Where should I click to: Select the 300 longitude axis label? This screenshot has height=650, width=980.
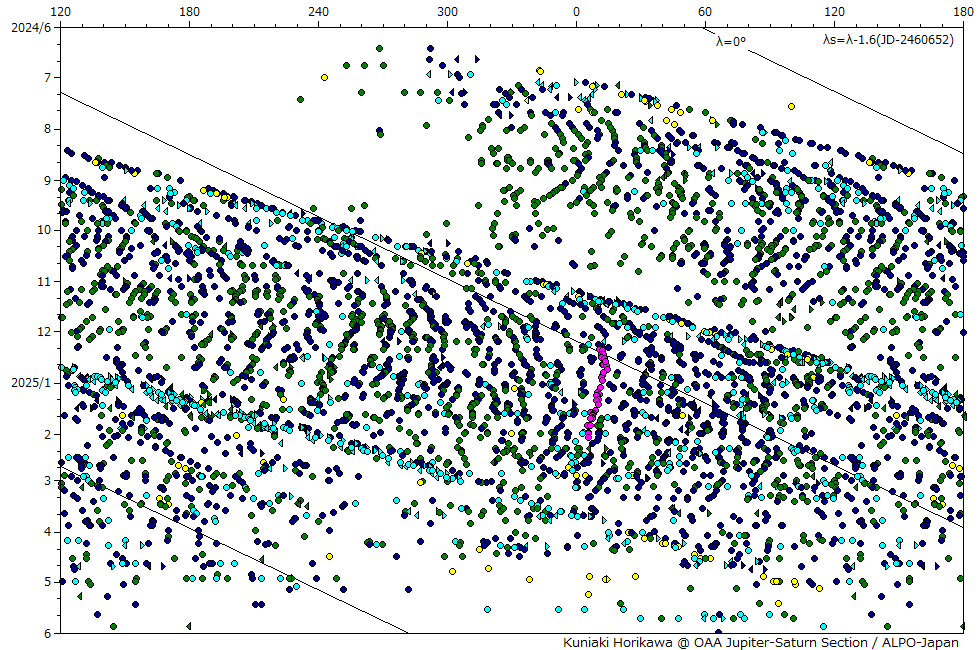[448, 11]
